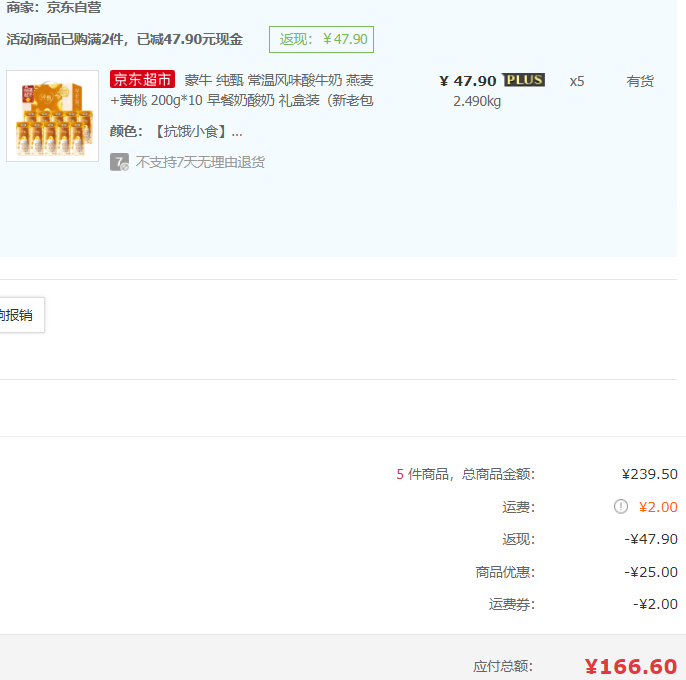Screen dimensions: 686x680
Task: Click the 运费券 label
Action: (512, 604)
